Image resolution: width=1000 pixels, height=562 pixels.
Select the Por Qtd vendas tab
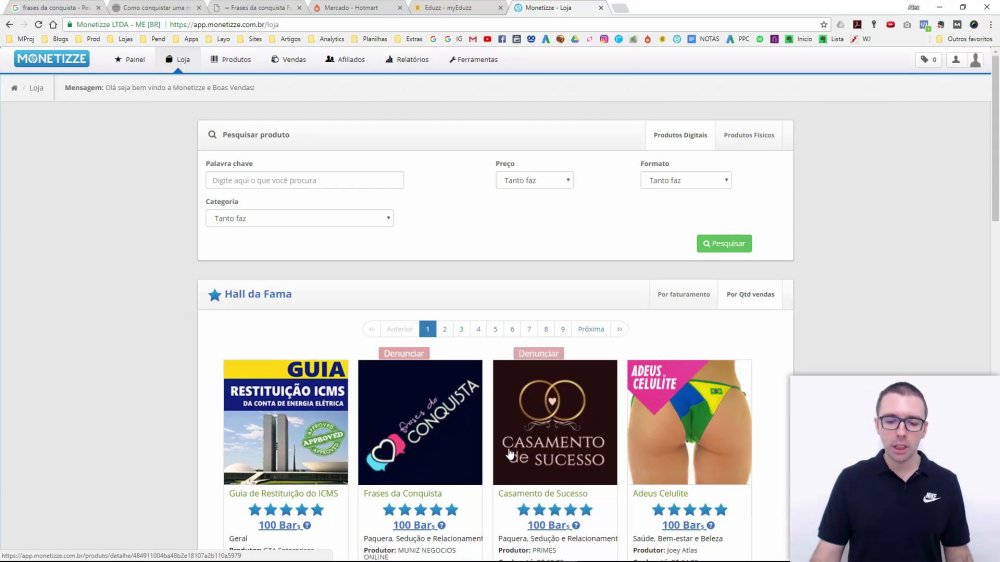point(750,295)
